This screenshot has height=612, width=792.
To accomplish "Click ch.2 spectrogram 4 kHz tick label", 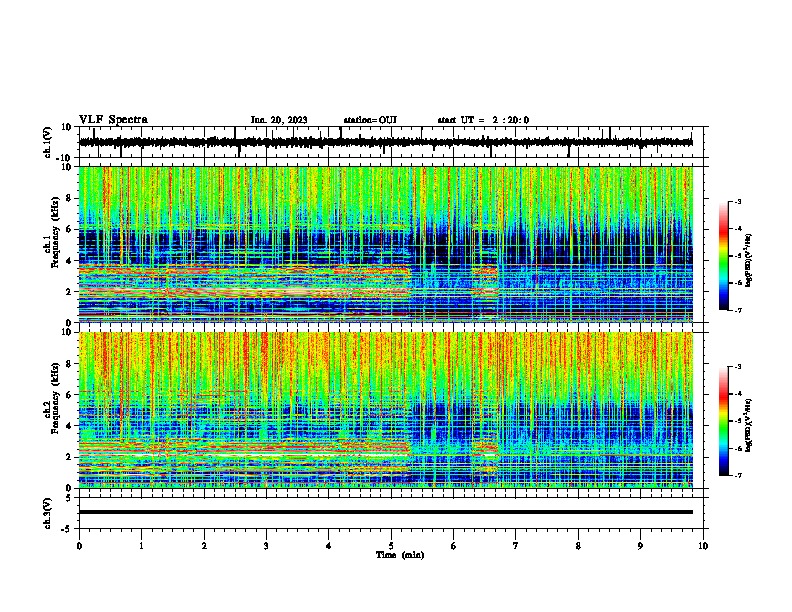I will tap(70, 426).
